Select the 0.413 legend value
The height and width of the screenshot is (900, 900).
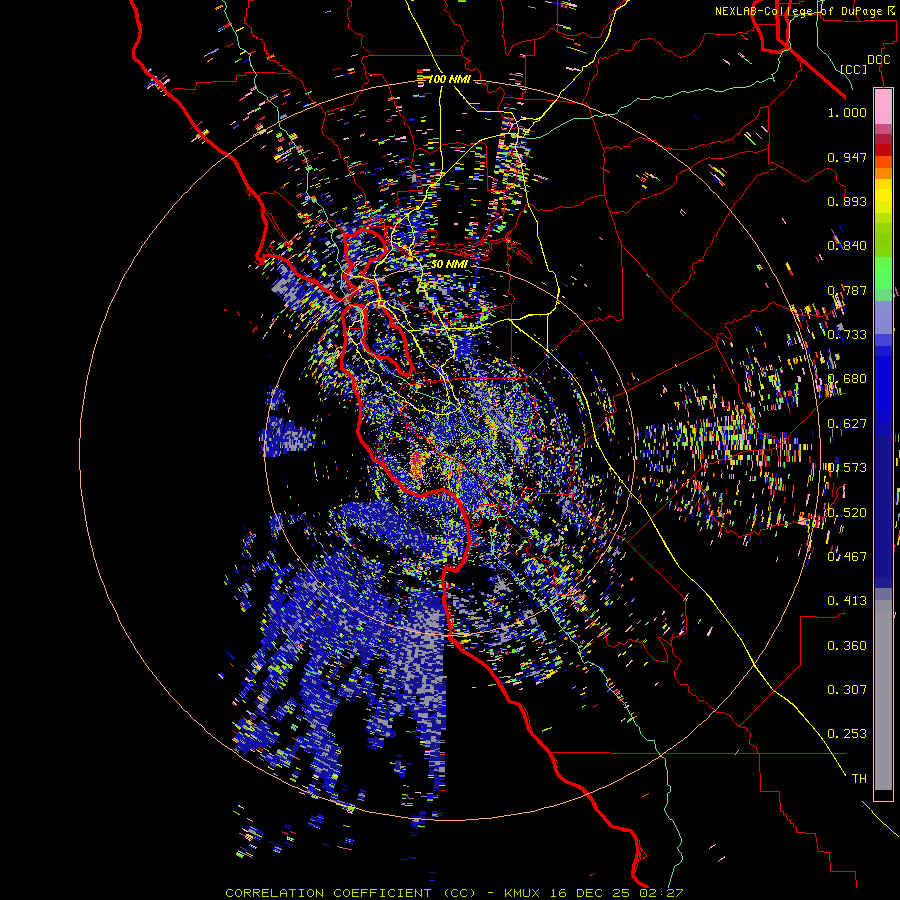click(x=847, y=601)
